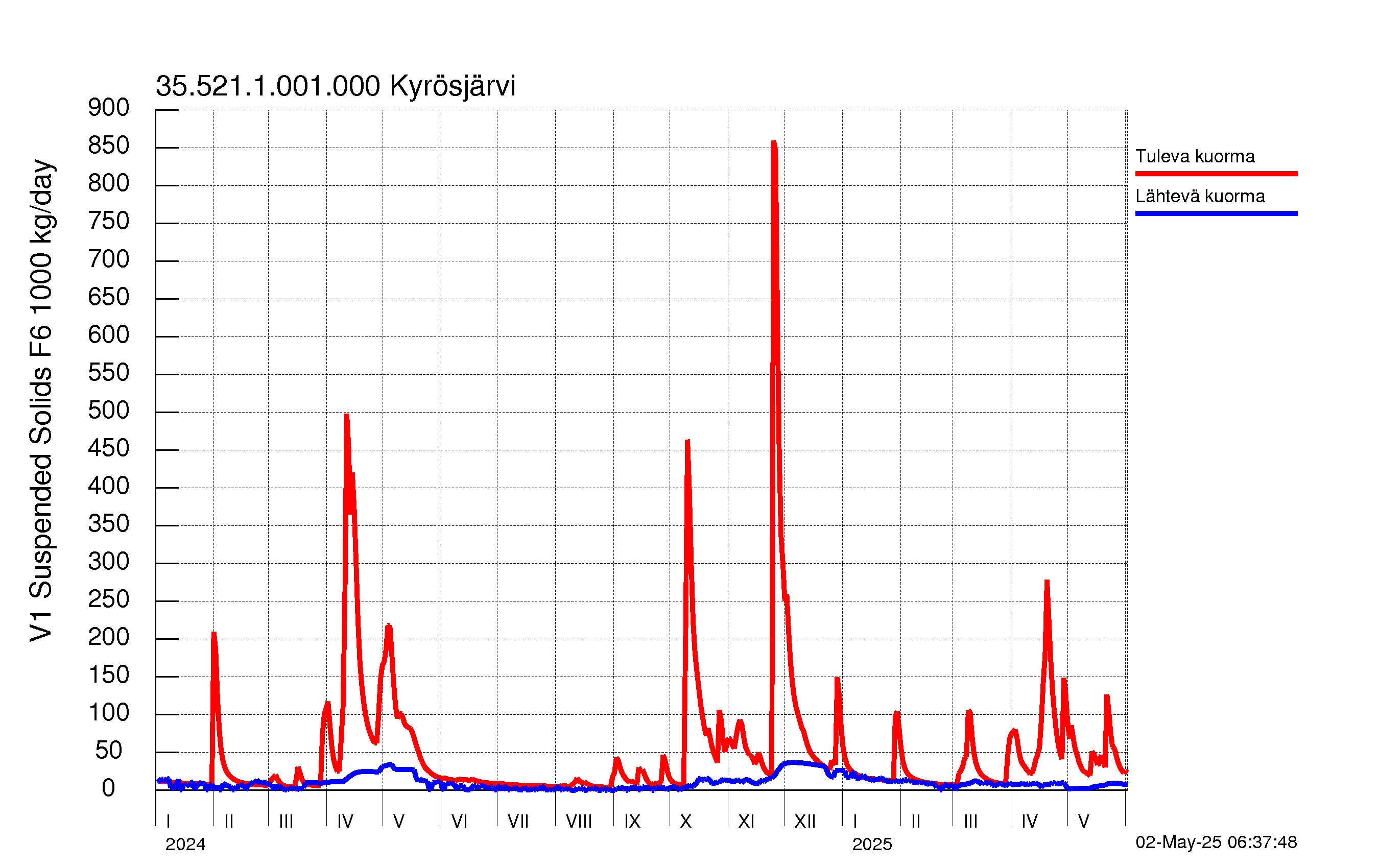Image resolution: width=1379 pixels, height=868 pixels.
Task: Click the y-axis tick label '100'
Action: click(108, 713)
